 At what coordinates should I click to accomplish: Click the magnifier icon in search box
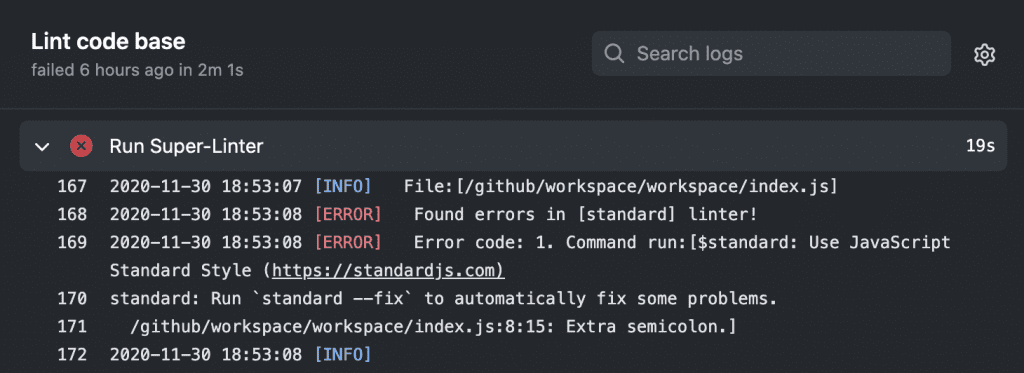click(614, 53)
